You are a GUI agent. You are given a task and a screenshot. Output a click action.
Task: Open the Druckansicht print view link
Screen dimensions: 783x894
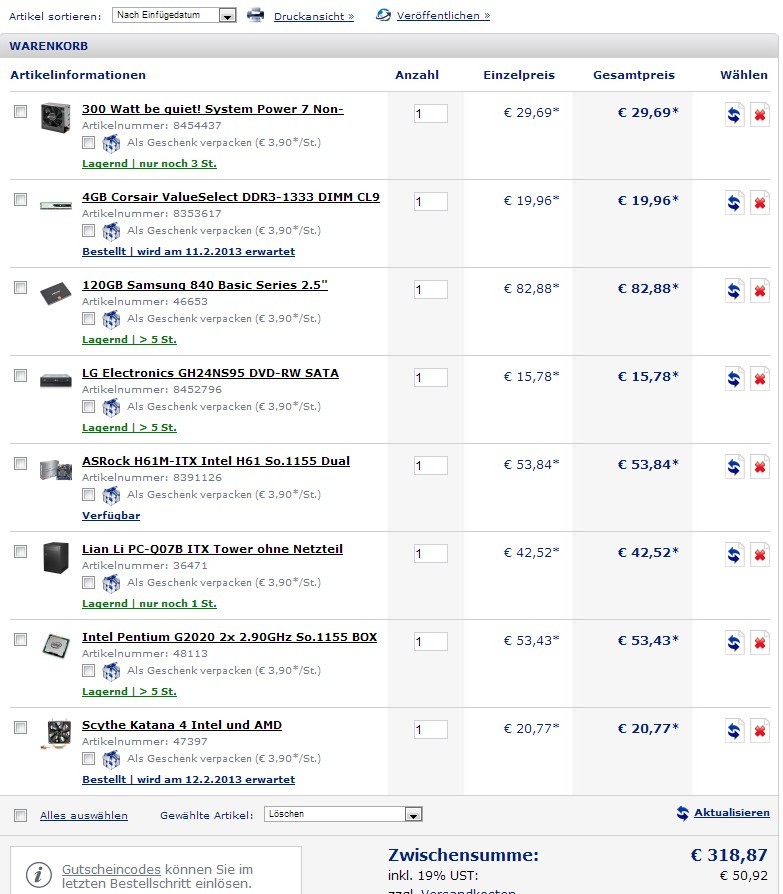[314, 17]
